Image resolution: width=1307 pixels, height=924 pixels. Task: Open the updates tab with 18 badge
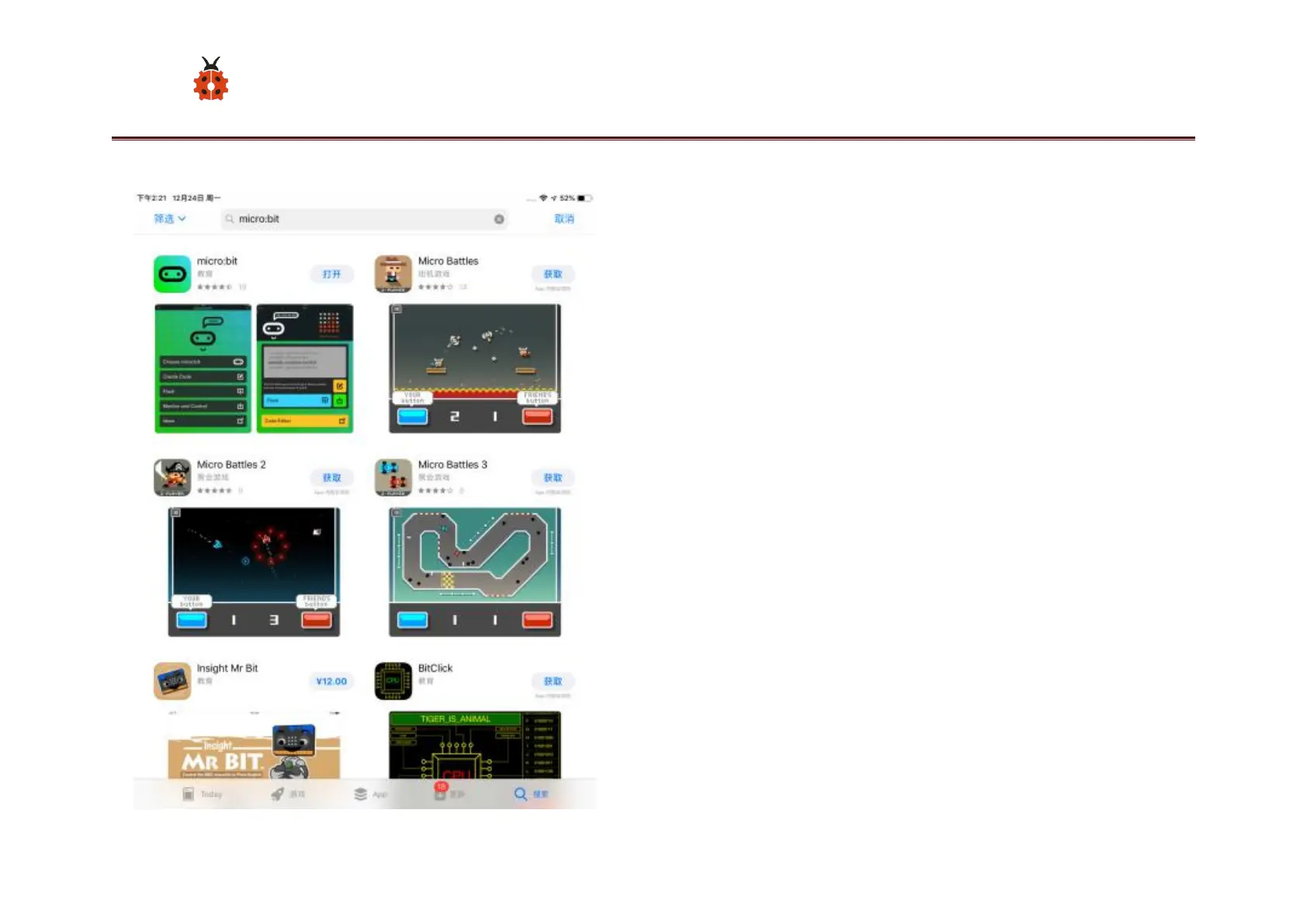tap(449, 793)
